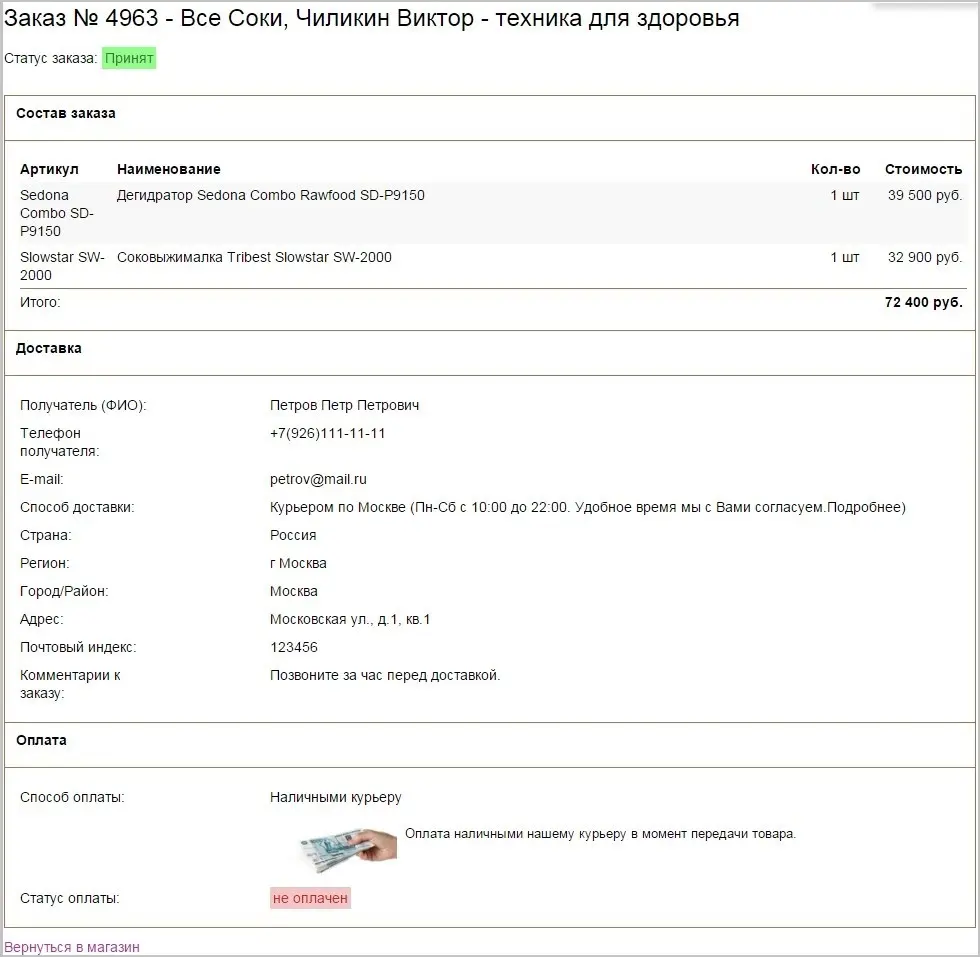Click product name 'Дегидратор Sedona Combo Rawfood SD-P9150'
Viewport: 980px width, 957px height.
[x=271, y=195]
